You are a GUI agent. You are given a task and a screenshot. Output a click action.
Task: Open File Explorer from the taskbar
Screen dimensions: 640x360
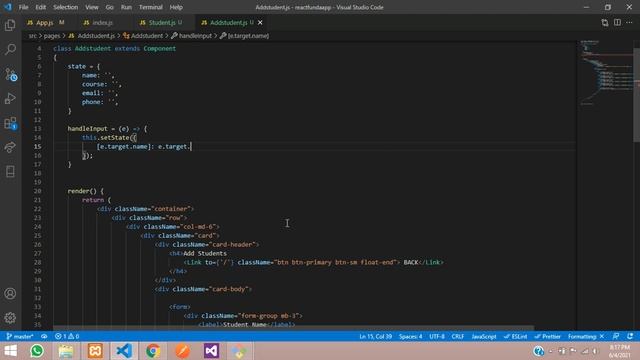66,351
